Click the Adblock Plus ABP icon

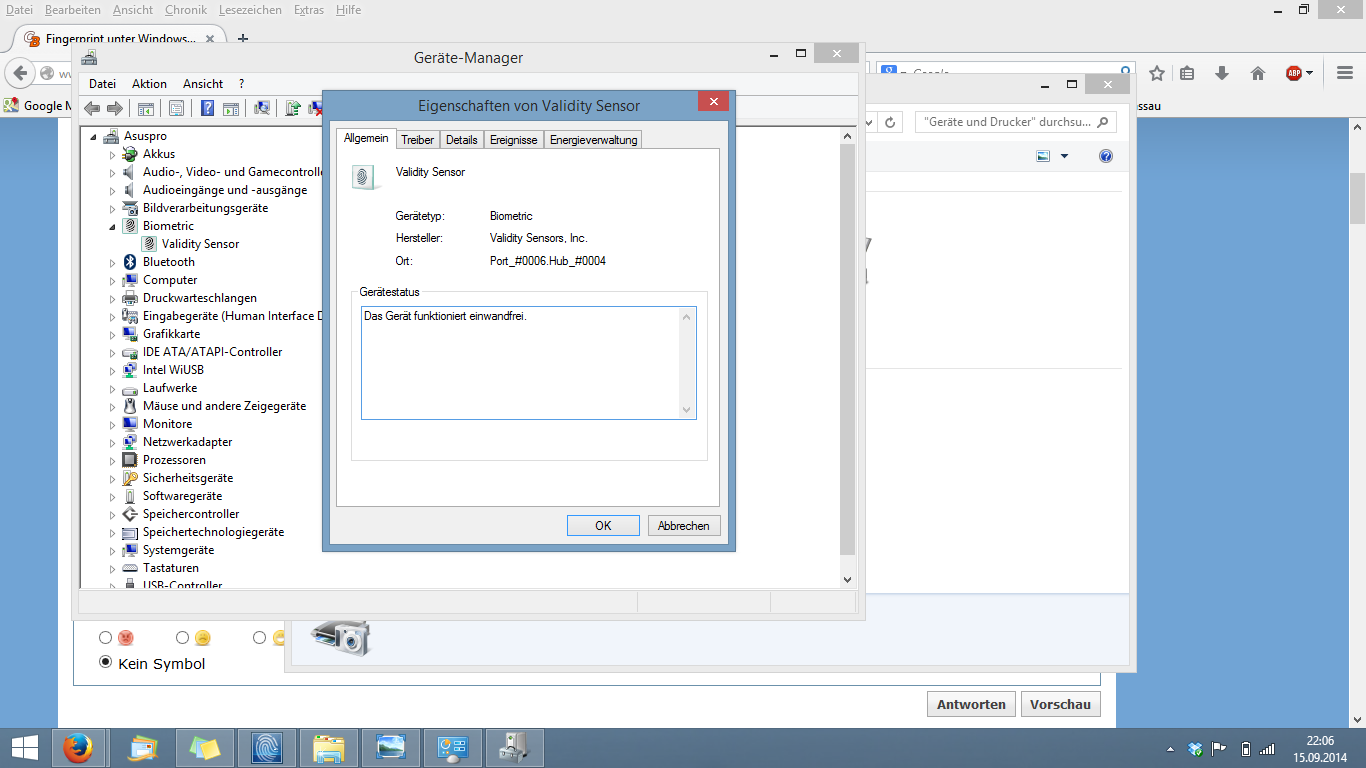pyautogui.click(x=1294, y=73)
